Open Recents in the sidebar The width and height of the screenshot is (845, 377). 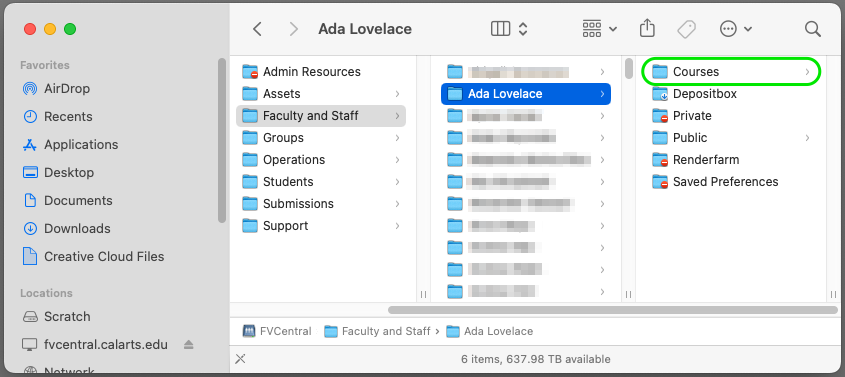point(58,116)
